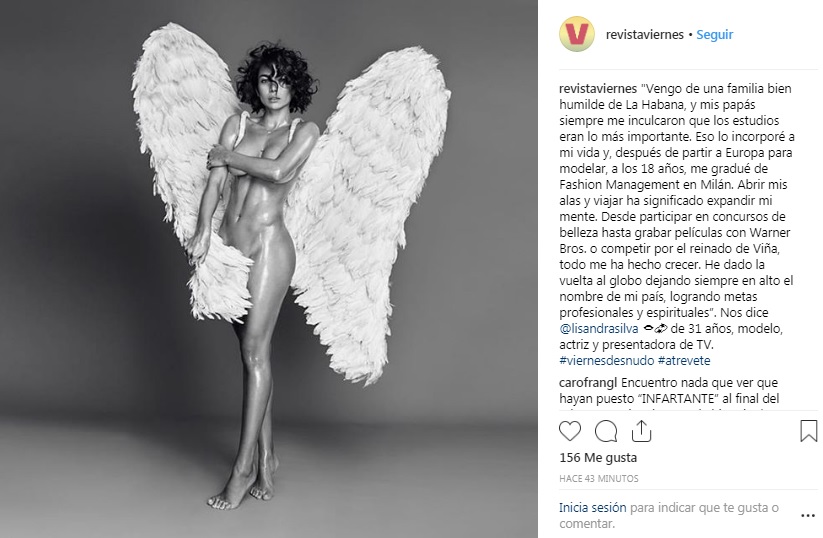Open the #viernesdesnudo hashtag
Viewport: 823px width, 538px height.
(x=607, y=361)
